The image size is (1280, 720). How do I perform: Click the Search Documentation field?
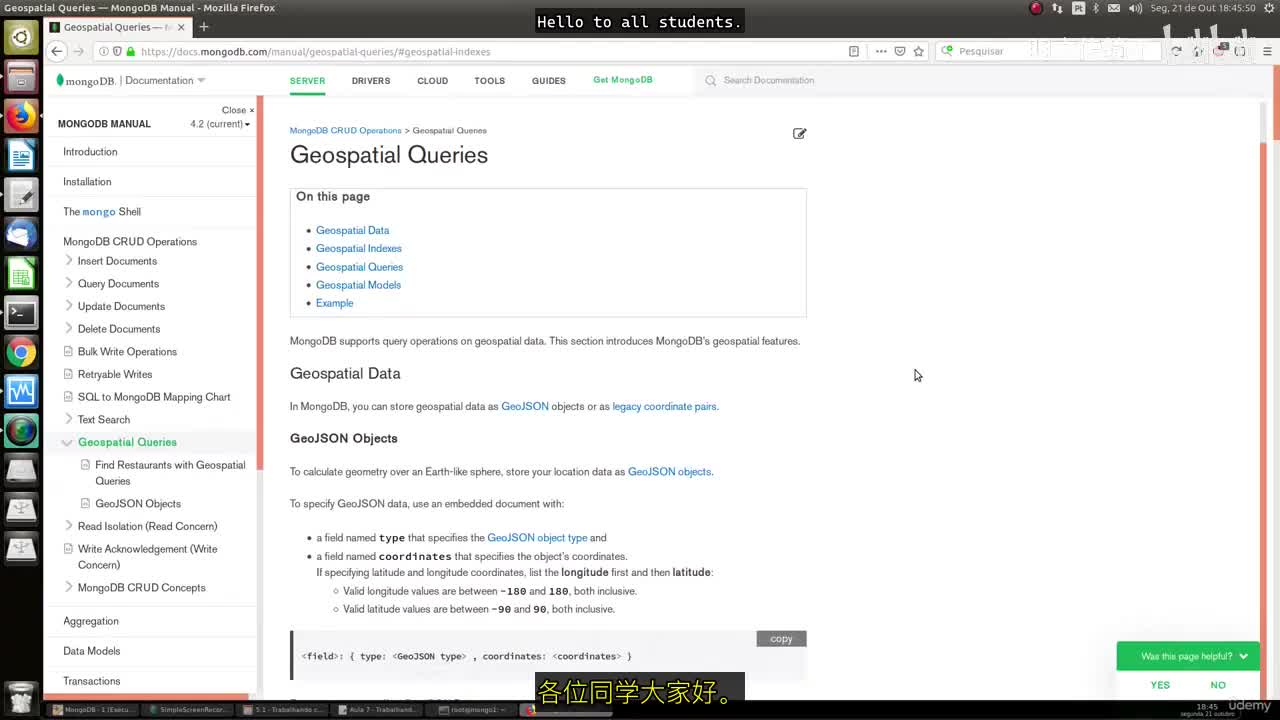(768, 80)
